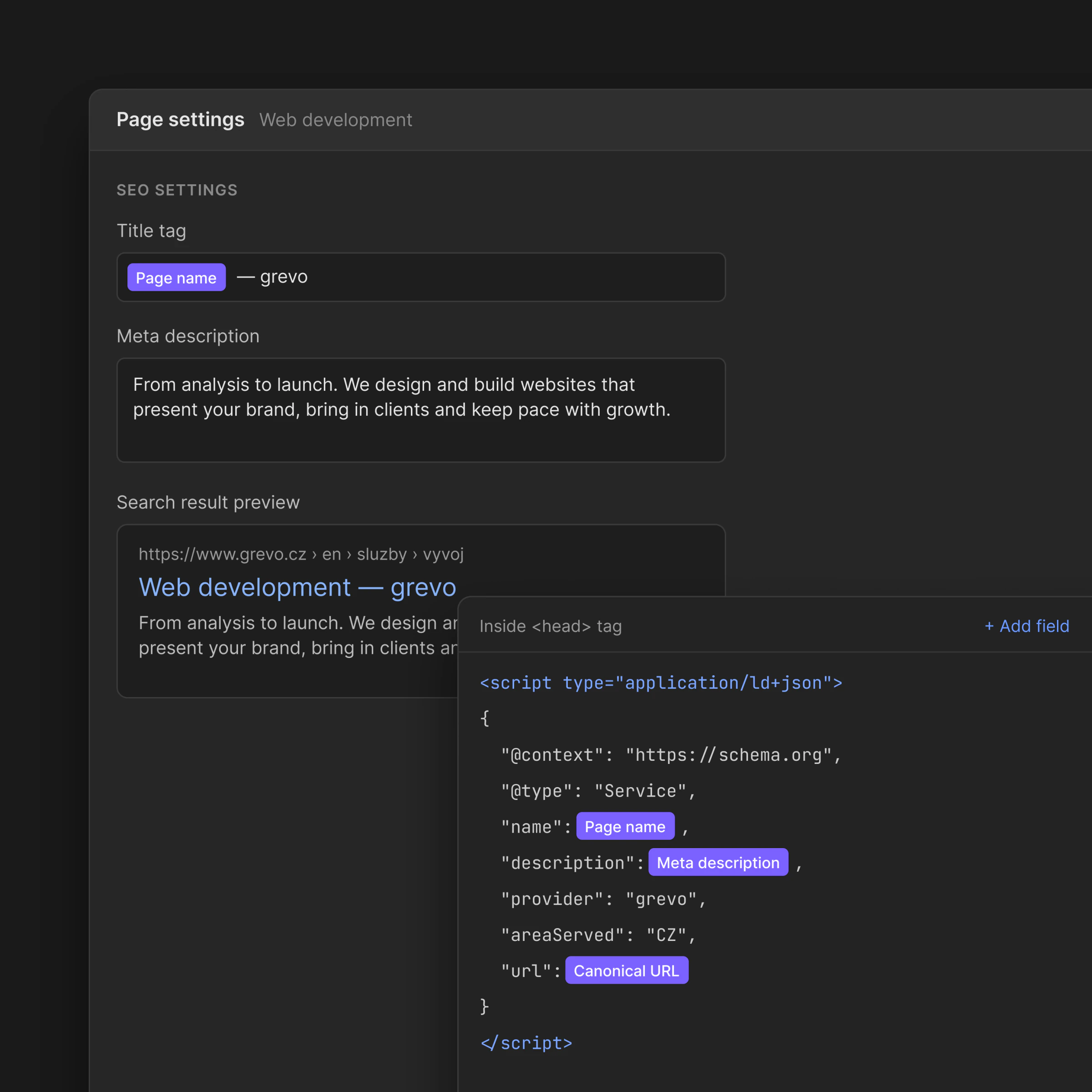Click the Meta description field label
Screen dimensions: 1092x1092
click(x=187, y=336)
